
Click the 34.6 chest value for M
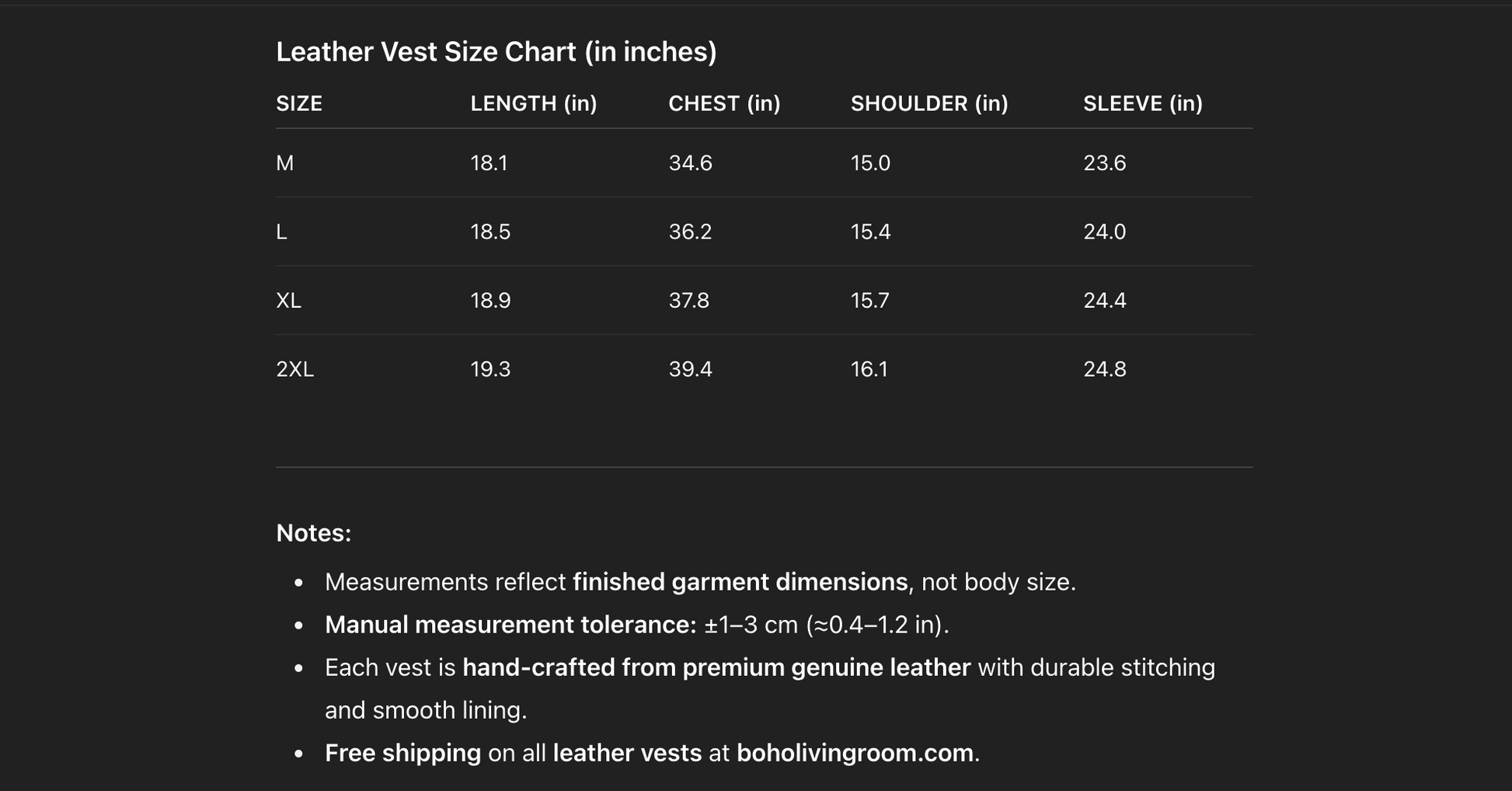tap(690, 163)
